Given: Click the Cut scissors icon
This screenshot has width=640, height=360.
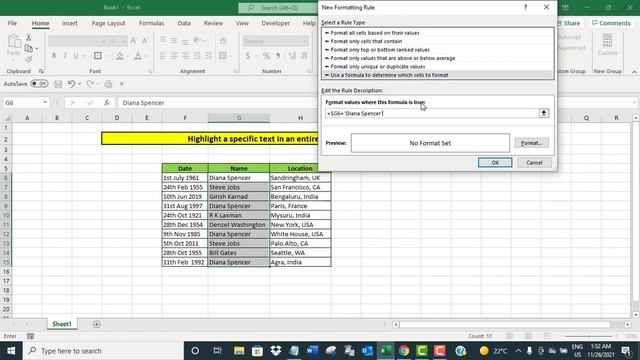Looking at the screenshot, I should (29, 38).
